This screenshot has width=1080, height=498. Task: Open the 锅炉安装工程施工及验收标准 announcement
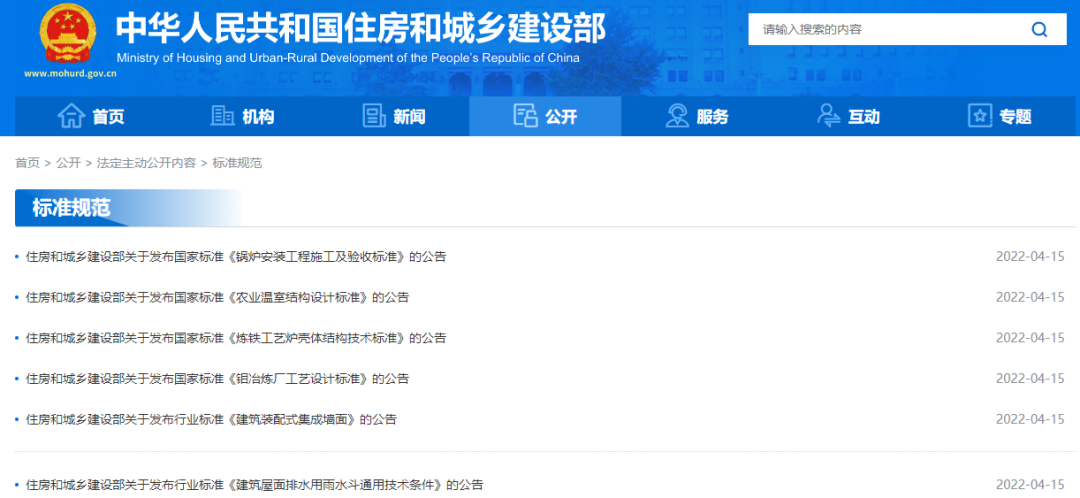pyautogui.click(x=236, y=257)
